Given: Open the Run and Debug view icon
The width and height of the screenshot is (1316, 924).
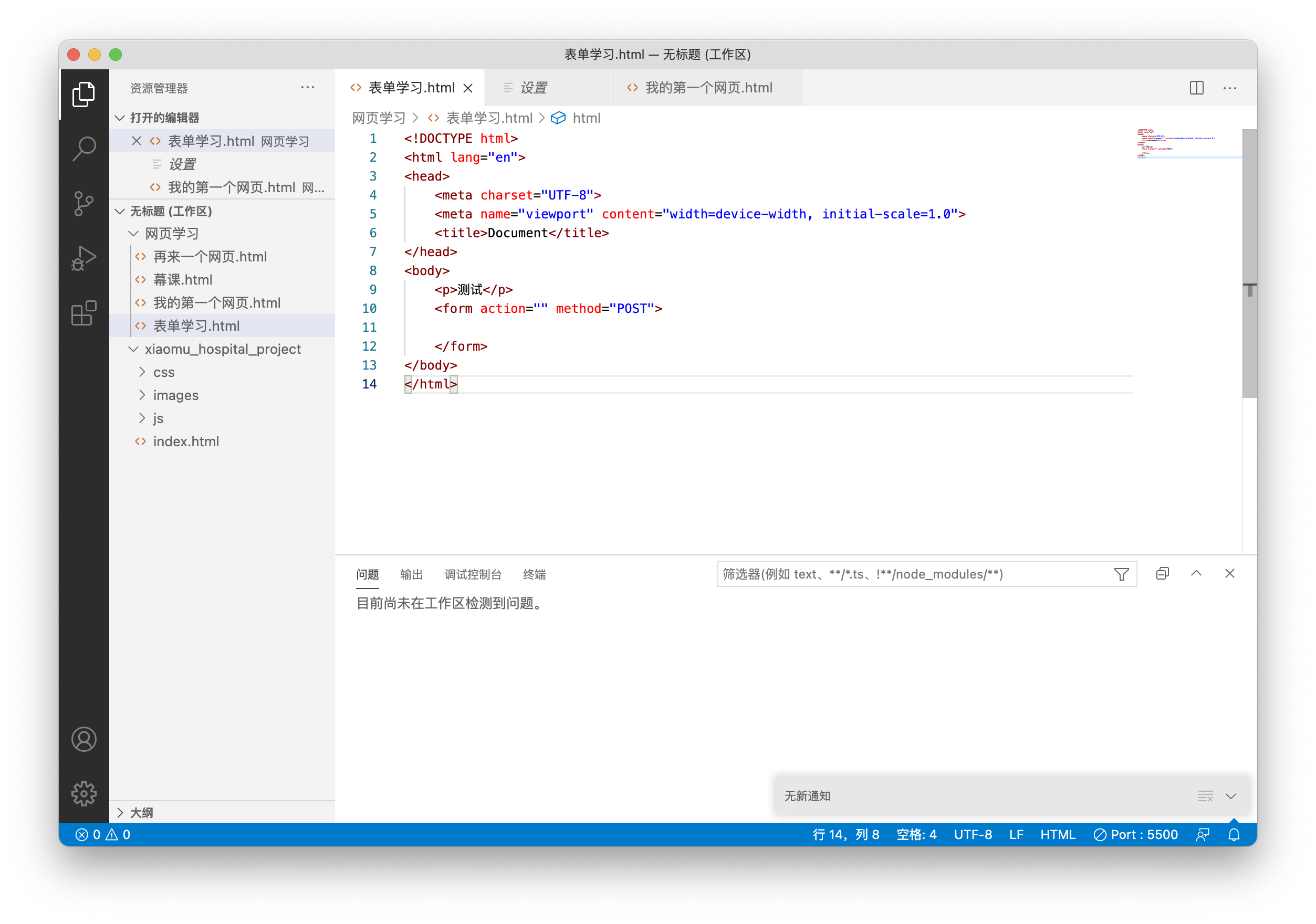Looking at the screenshot, I should coord(83,258).
